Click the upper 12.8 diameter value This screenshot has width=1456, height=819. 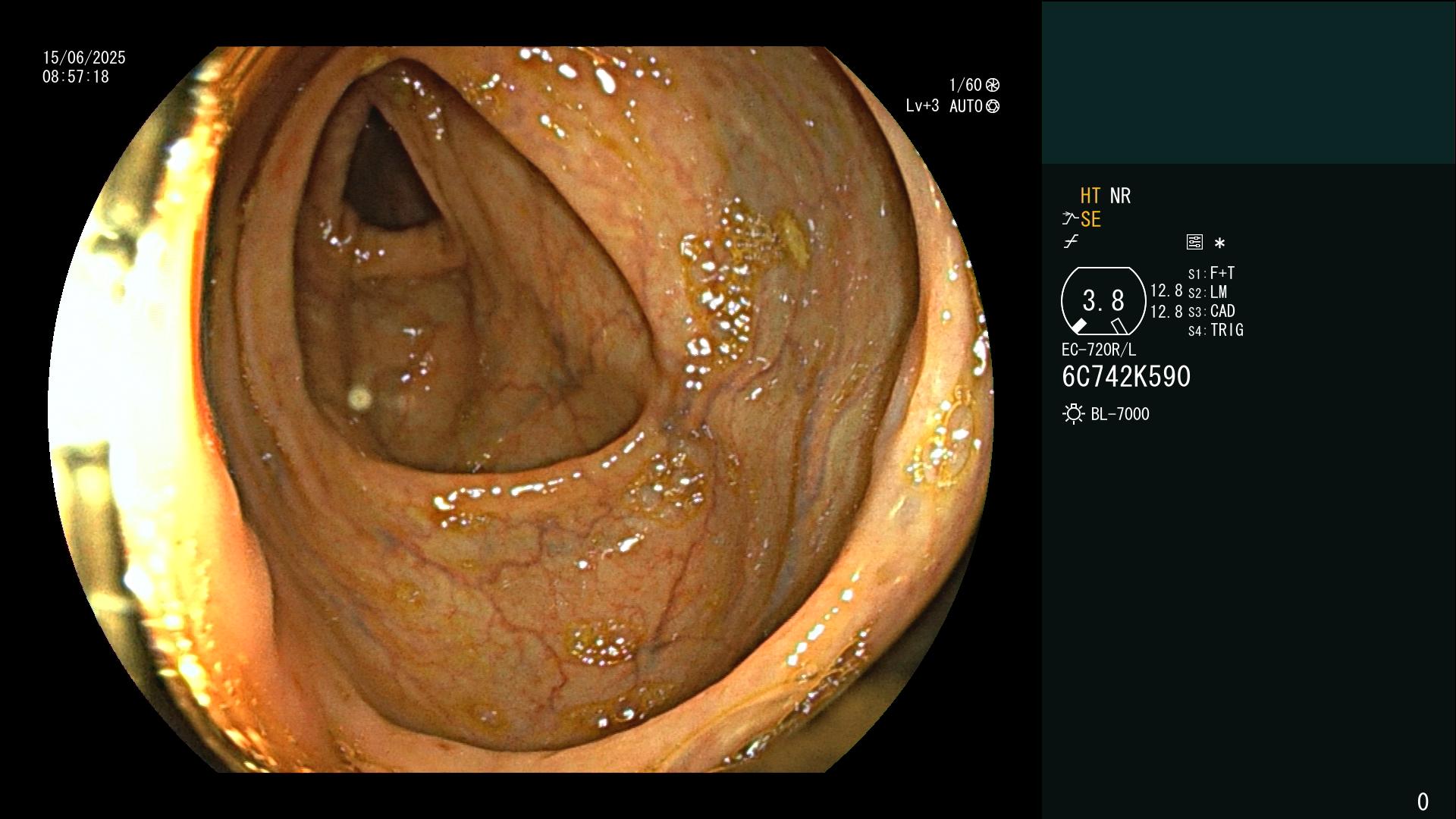coord(1166,290)
